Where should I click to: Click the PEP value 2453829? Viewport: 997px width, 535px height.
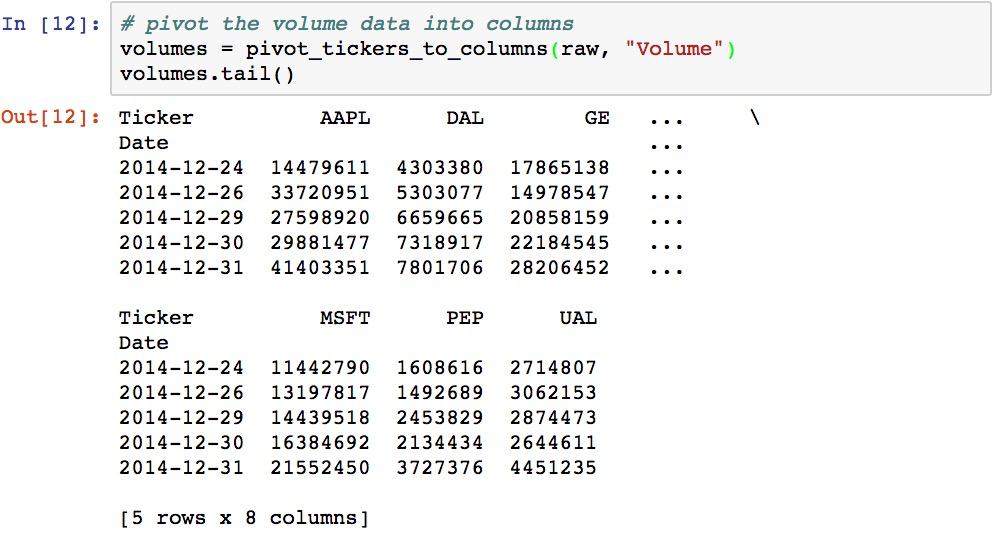click(440, 417)
